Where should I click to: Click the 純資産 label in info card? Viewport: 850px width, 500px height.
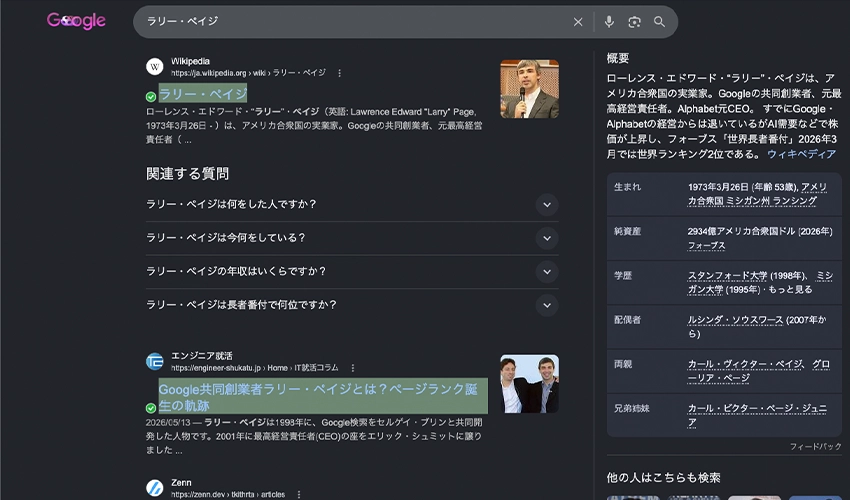pos(627,231)
